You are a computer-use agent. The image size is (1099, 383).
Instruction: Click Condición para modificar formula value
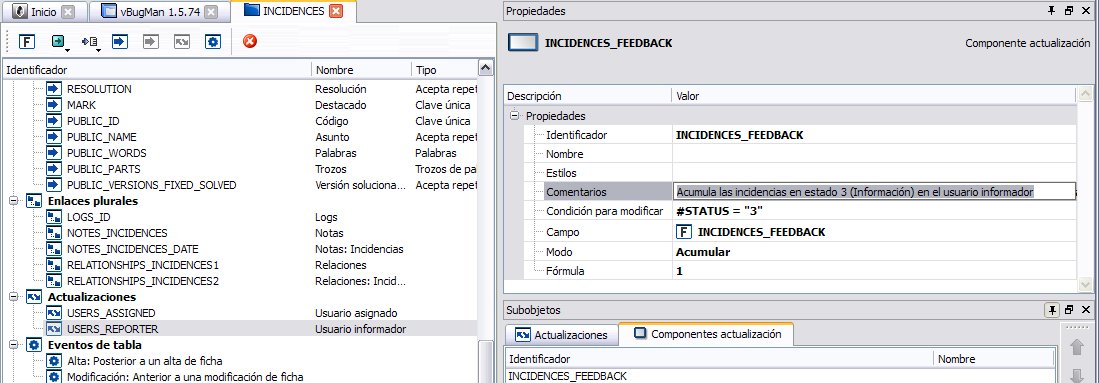[873, 211]
